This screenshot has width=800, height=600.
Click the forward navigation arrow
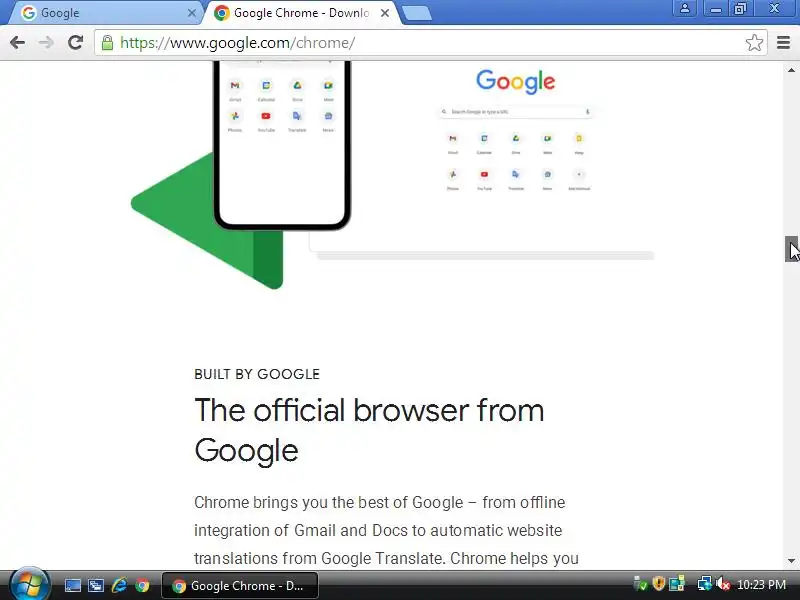(x=46, y=43)
